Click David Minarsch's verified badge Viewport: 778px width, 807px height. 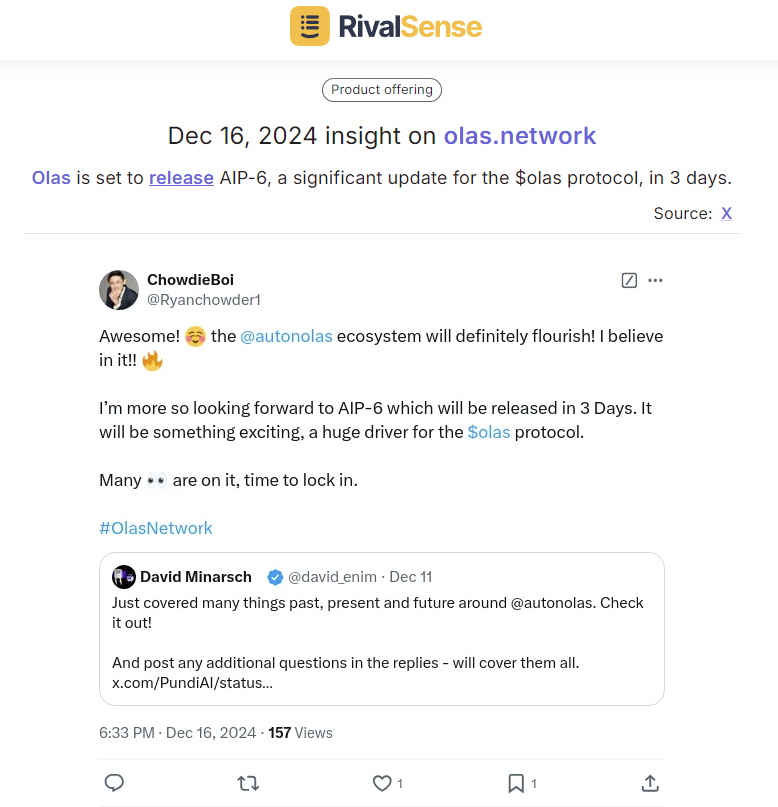click(x=274, y=577)
